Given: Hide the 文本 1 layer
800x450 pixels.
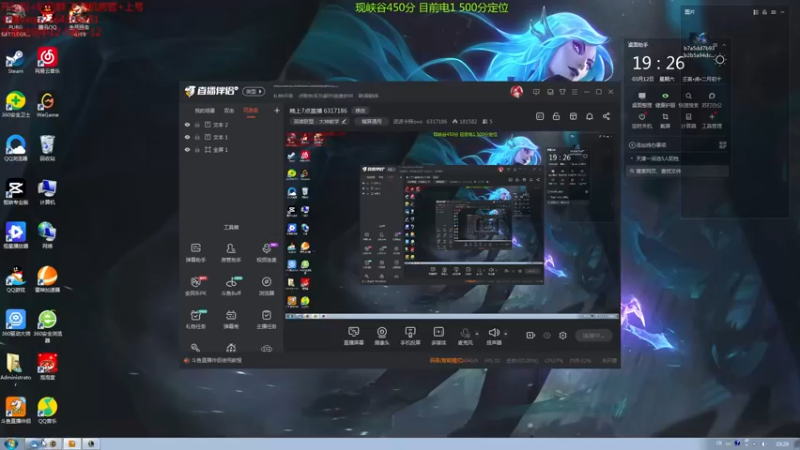Looking at the screenshot, I should click(x=187, y=137).
